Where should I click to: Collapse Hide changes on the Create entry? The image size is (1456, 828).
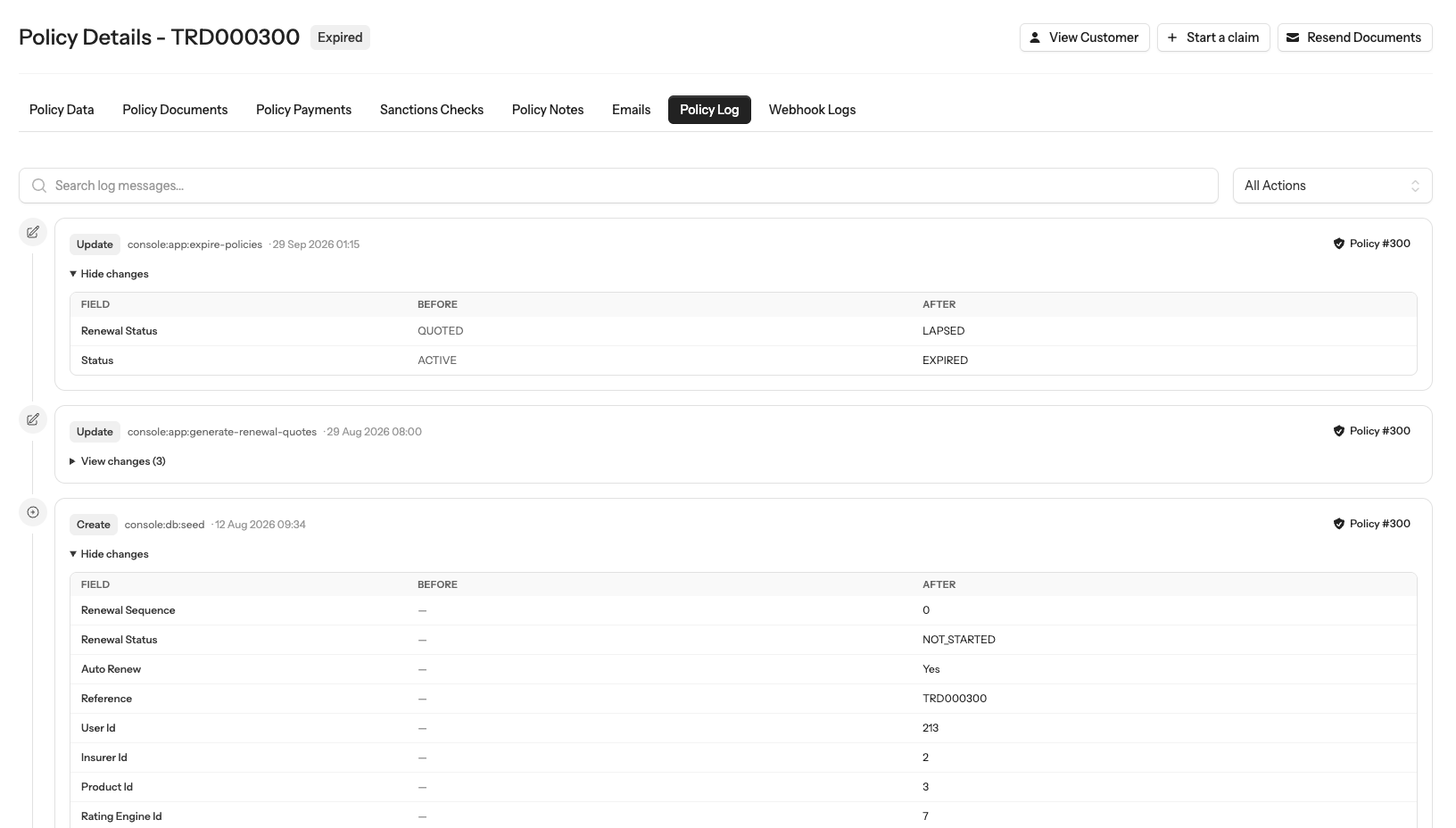(109, 554)
